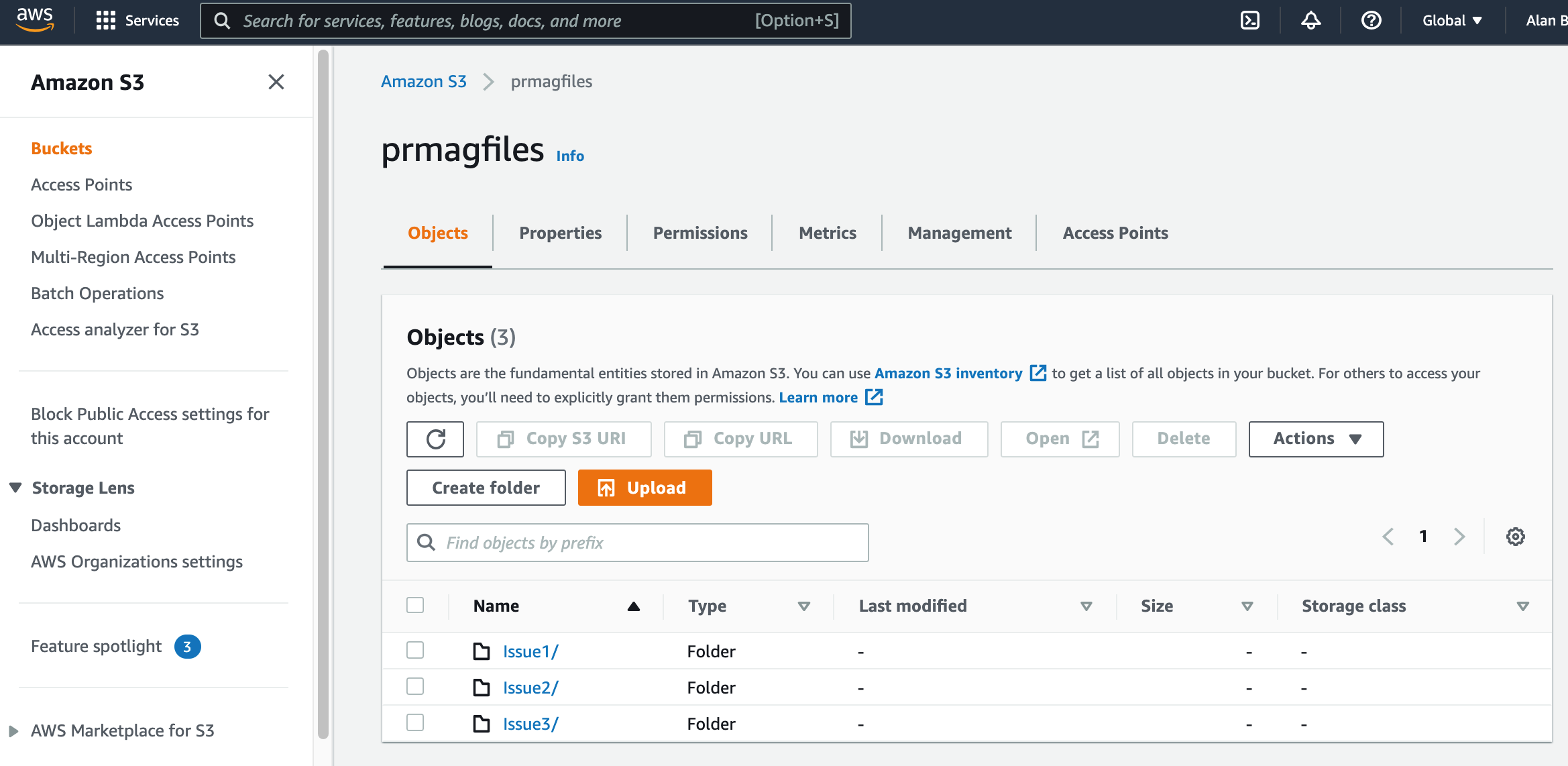Click the AWS logo home icon
This screenshot has height=766, width=1568.
[35, 19]
